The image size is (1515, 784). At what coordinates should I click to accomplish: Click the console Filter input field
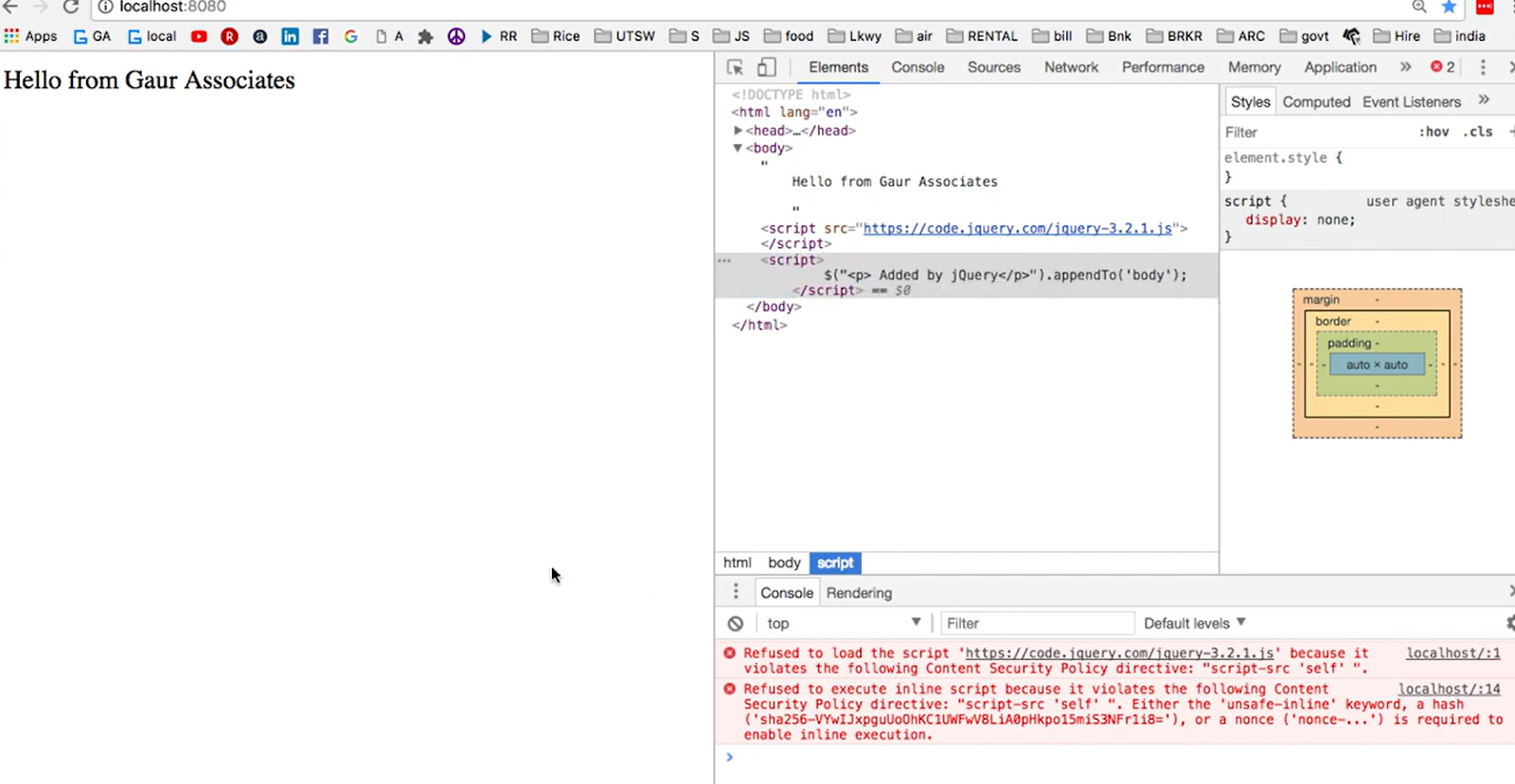click(x=1037, y=623)
